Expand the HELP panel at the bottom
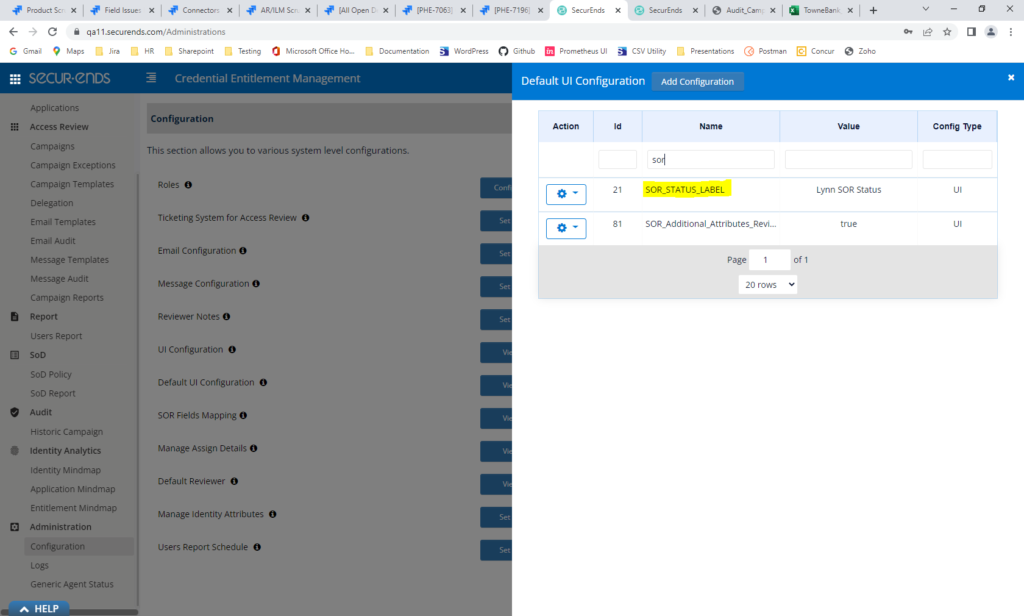The image size is (1024, 616). 39,609
